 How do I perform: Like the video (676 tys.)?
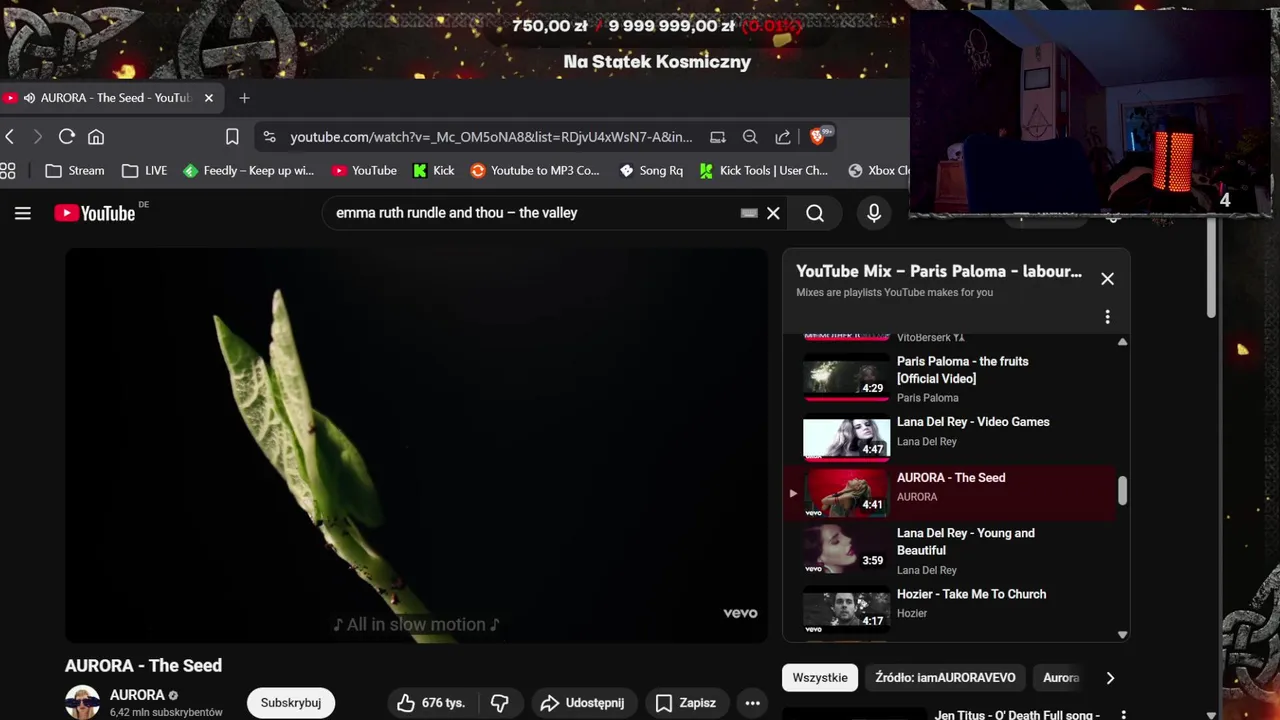click(x=432, y=703)
